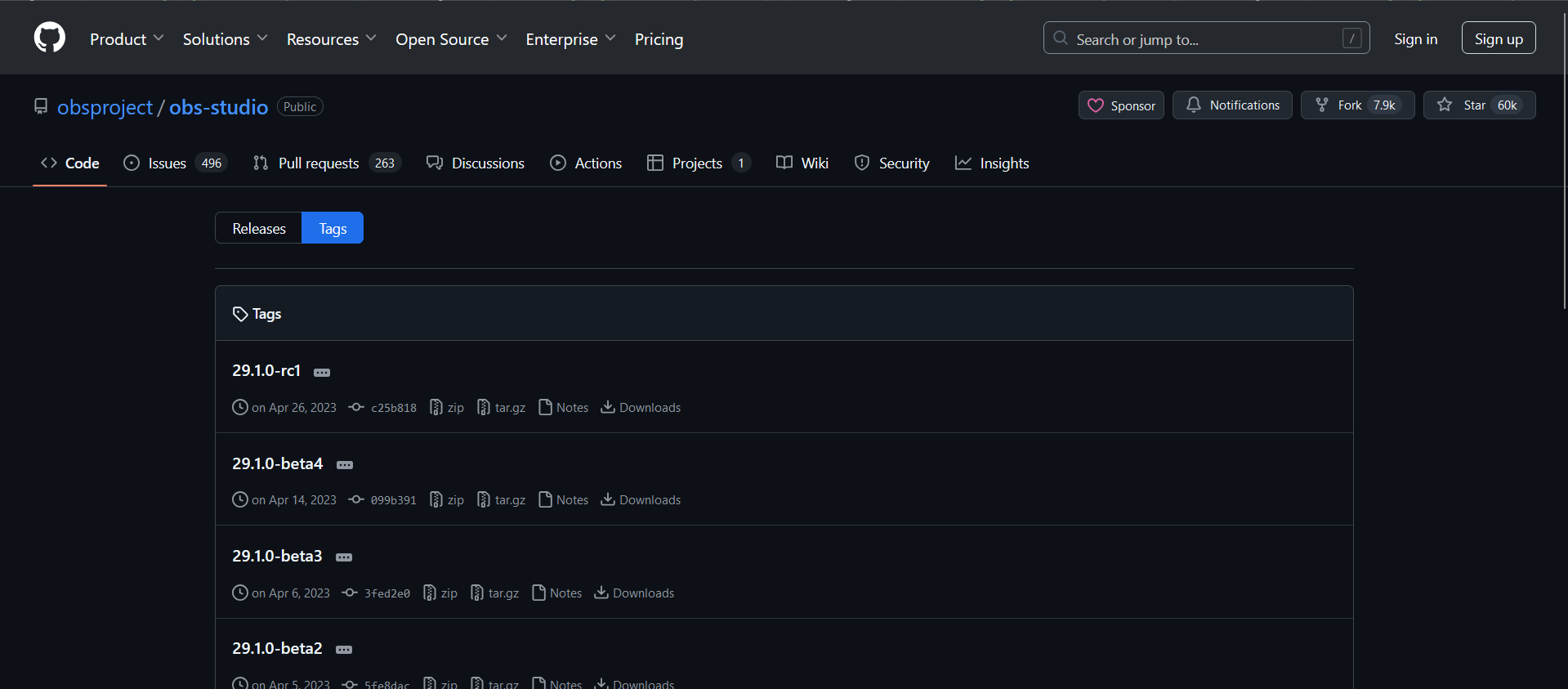Image resolution: width=1568 pixels, height=689 pixels.
Task: Open the Wiki tab
Action: tap(802, 163)
